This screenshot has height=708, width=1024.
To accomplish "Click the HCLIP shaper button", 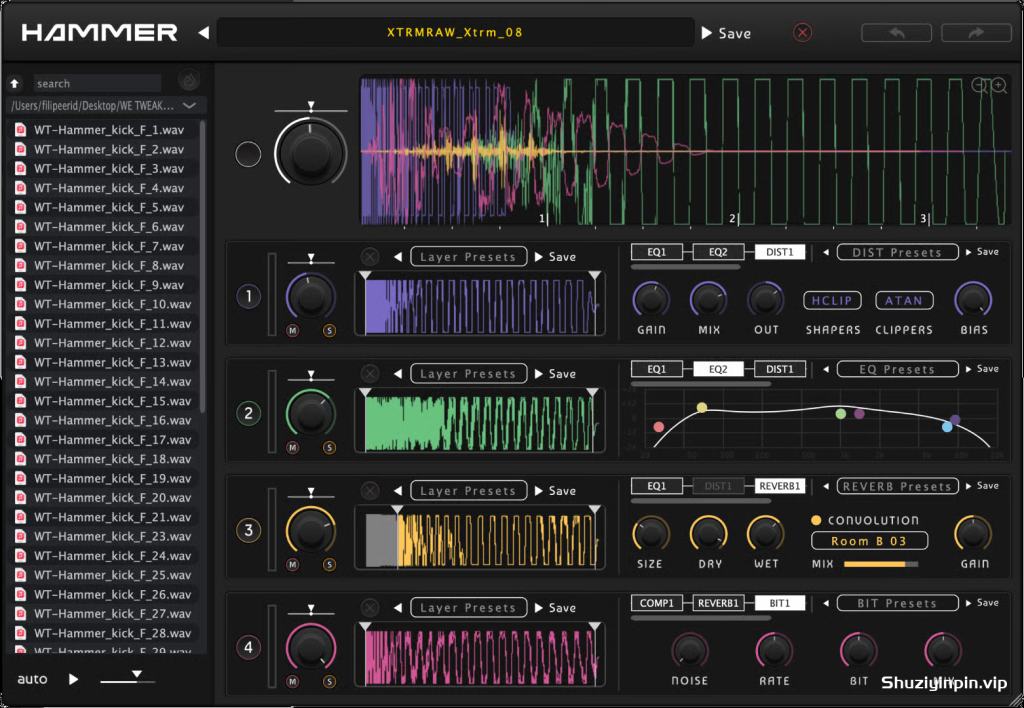I will point(832,300).
